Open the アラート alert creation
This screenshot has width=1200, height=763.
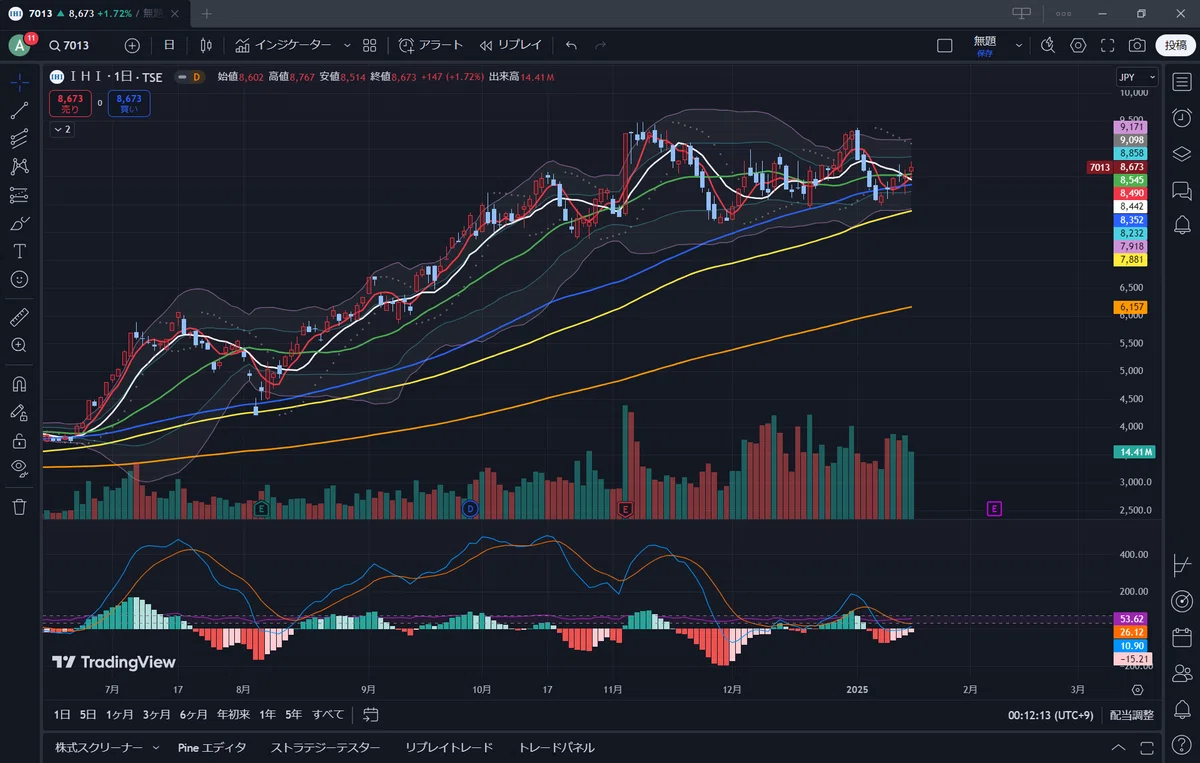431,45
